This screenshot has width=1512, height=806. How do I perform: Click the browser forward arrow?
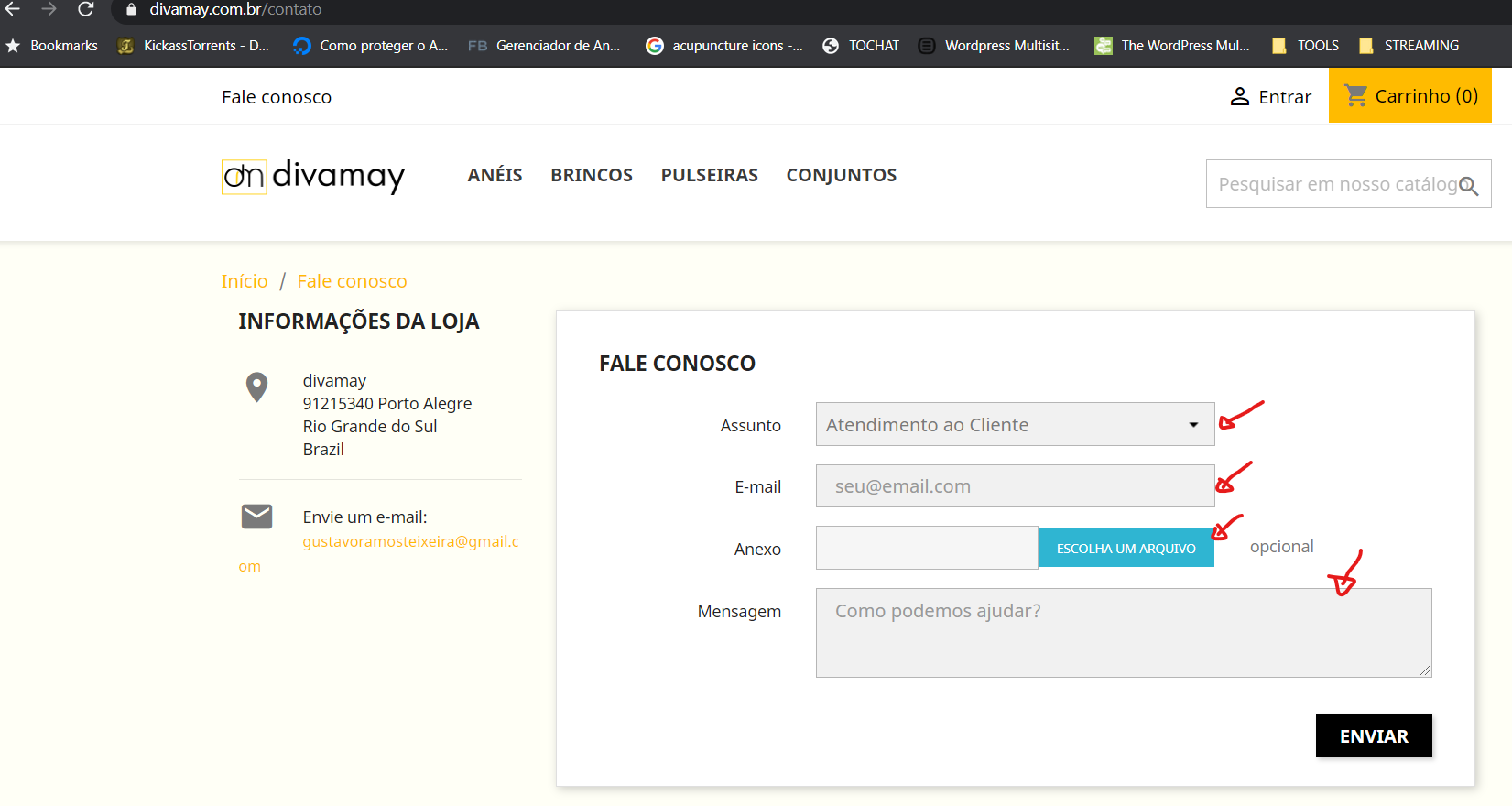(x=49, y=9)
